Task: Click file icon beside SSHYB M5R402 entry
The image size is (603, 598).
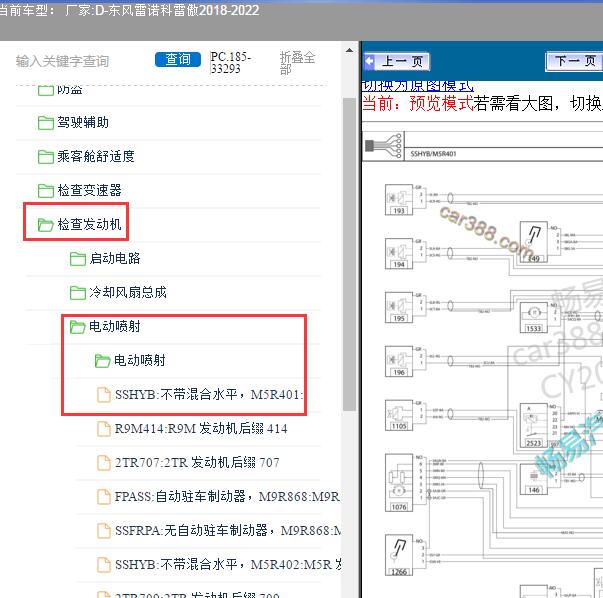Action: tap(103, 565)
